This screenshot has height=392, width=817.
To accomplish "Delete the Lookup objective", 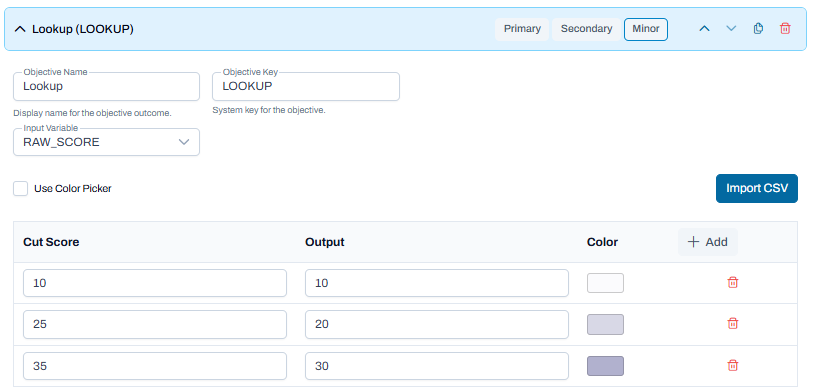I will pos(785,29).
